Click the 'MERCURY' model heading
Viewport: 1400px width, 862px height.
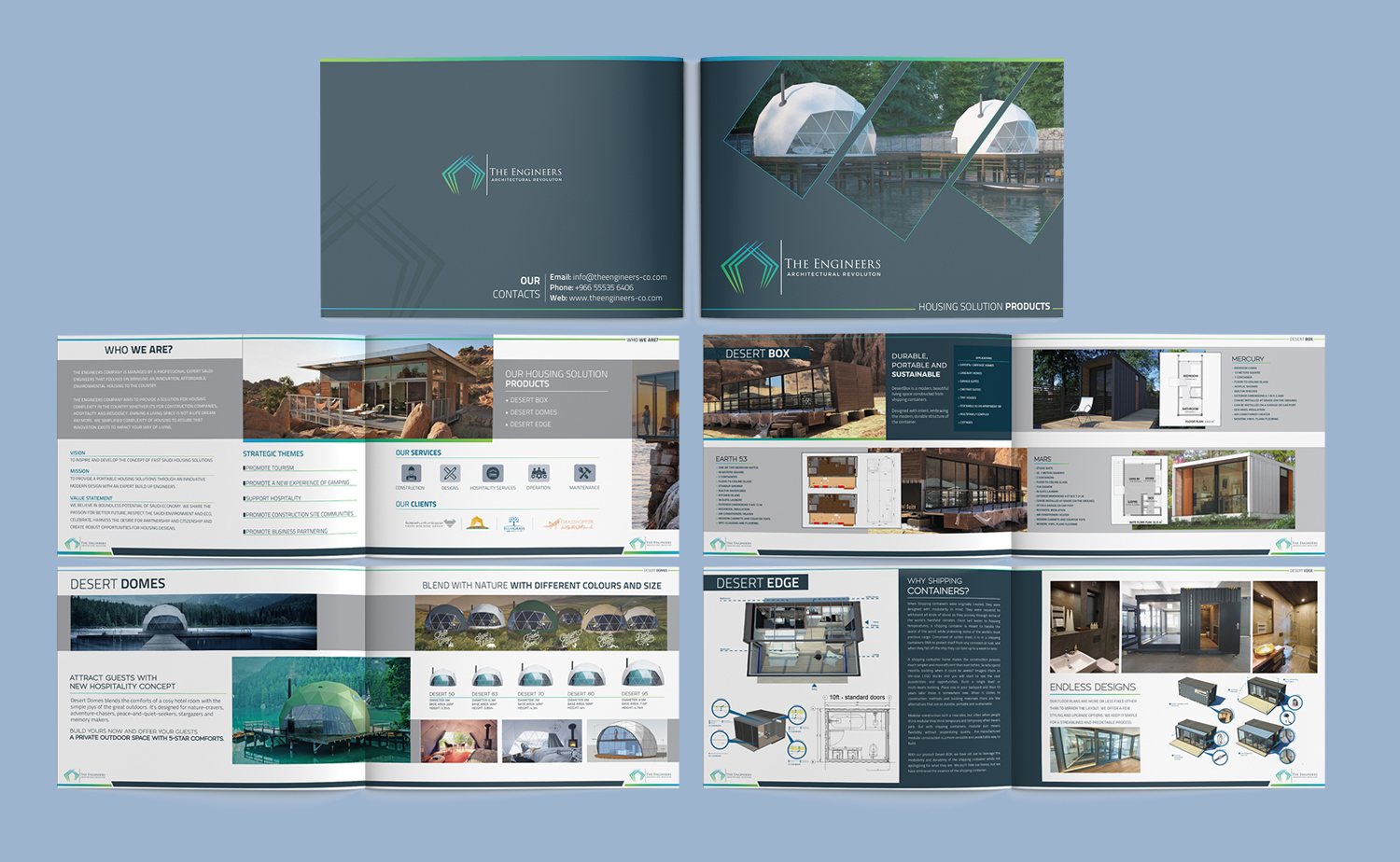click(x=1247, y=358)
